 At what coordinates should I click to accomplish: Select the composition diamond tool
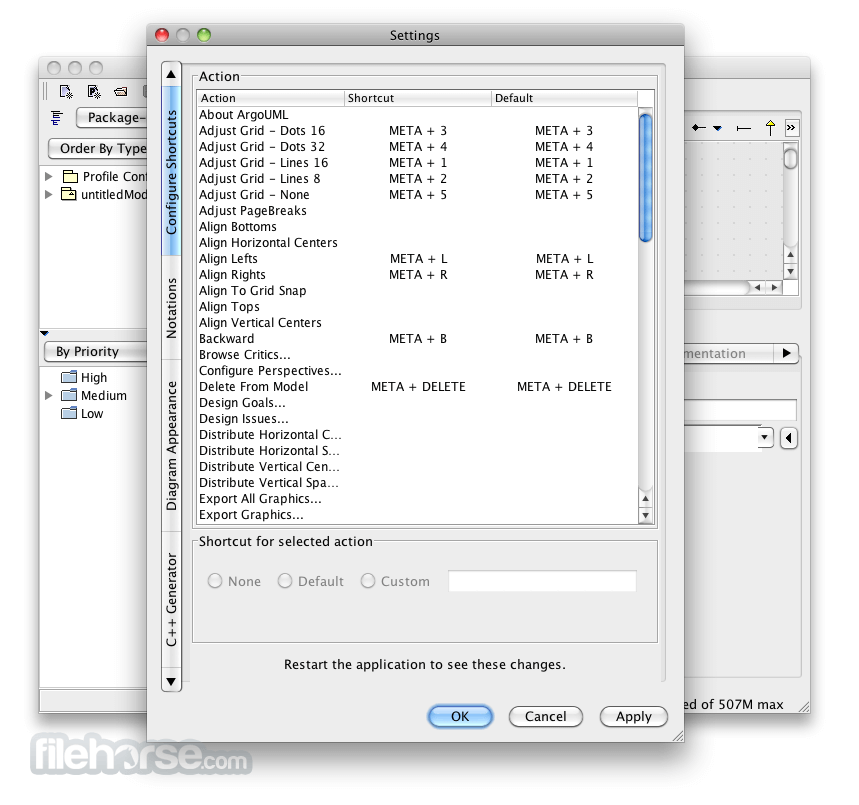[698, 127]
